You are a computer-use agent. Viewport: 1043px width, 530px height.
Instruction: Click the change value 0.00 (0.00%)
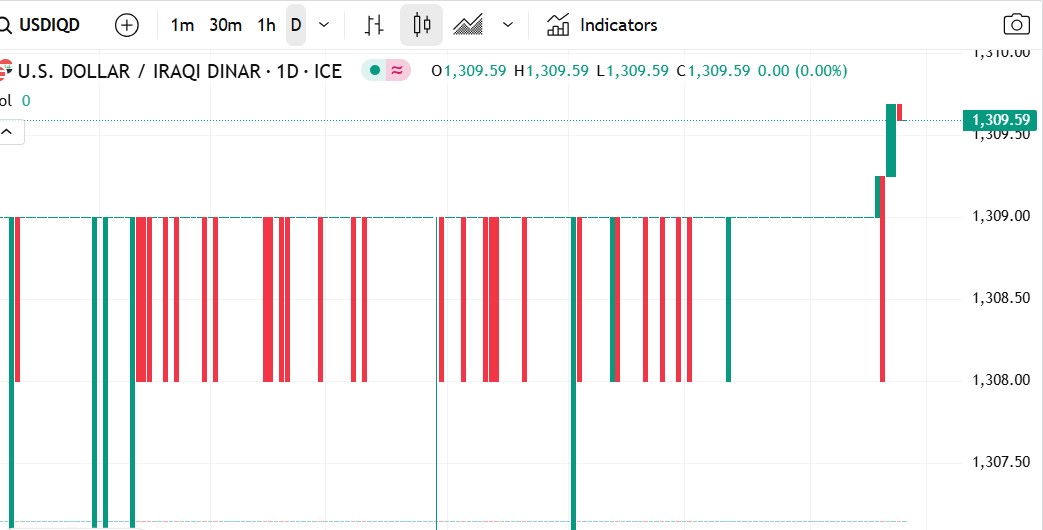point(803,70)
